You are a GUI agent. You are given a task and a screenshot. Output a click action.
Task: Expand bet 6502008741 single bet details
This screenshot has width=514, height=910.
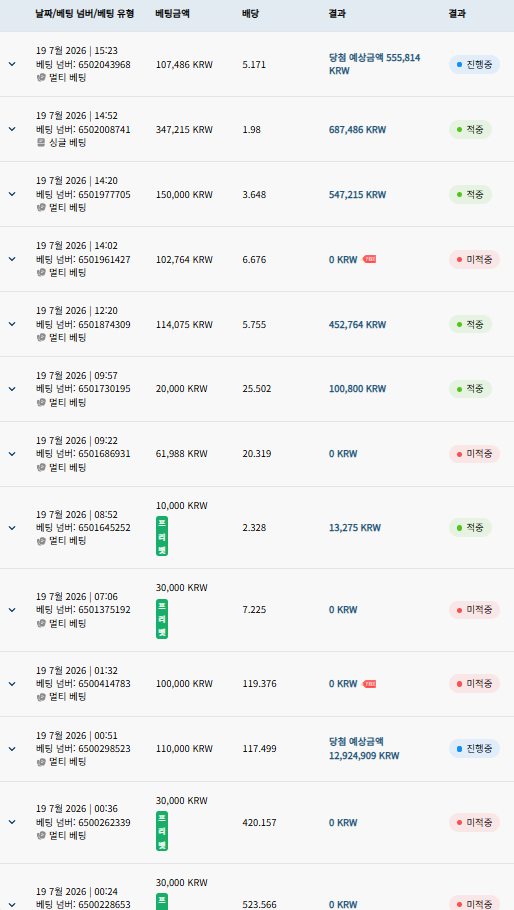pos(12,129)
